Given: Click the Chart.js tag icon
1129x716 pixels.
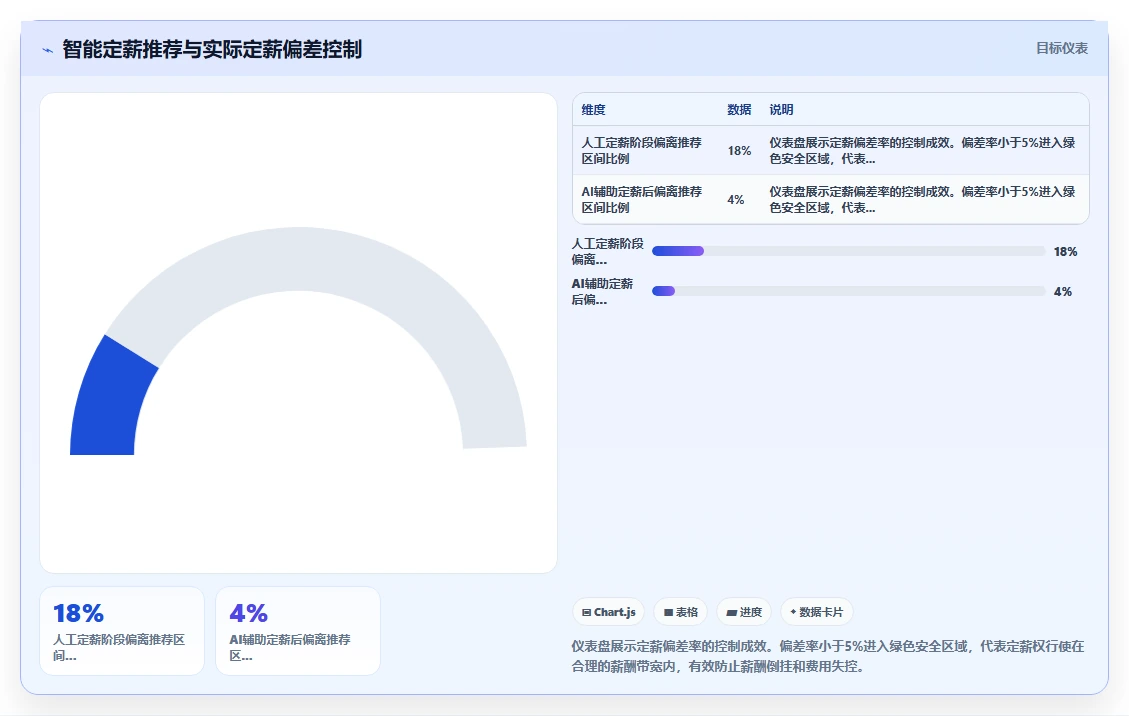Looking at the screenshot, I should click(586, 612).
